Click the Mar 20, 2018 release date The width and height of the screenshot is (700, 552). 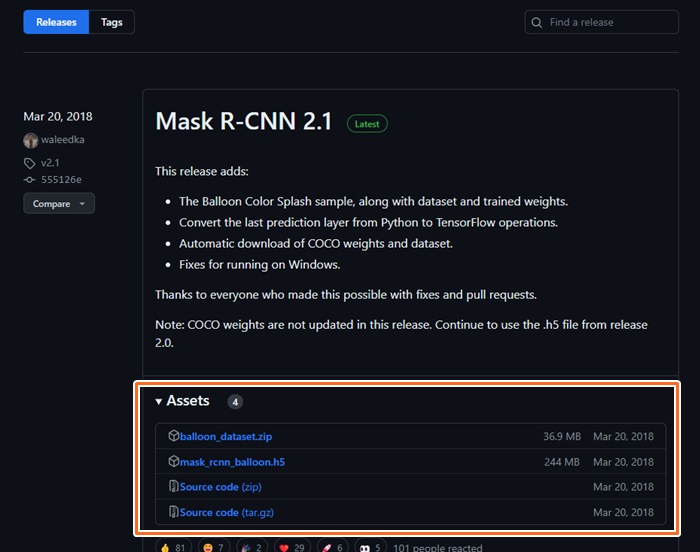point(58,117)
